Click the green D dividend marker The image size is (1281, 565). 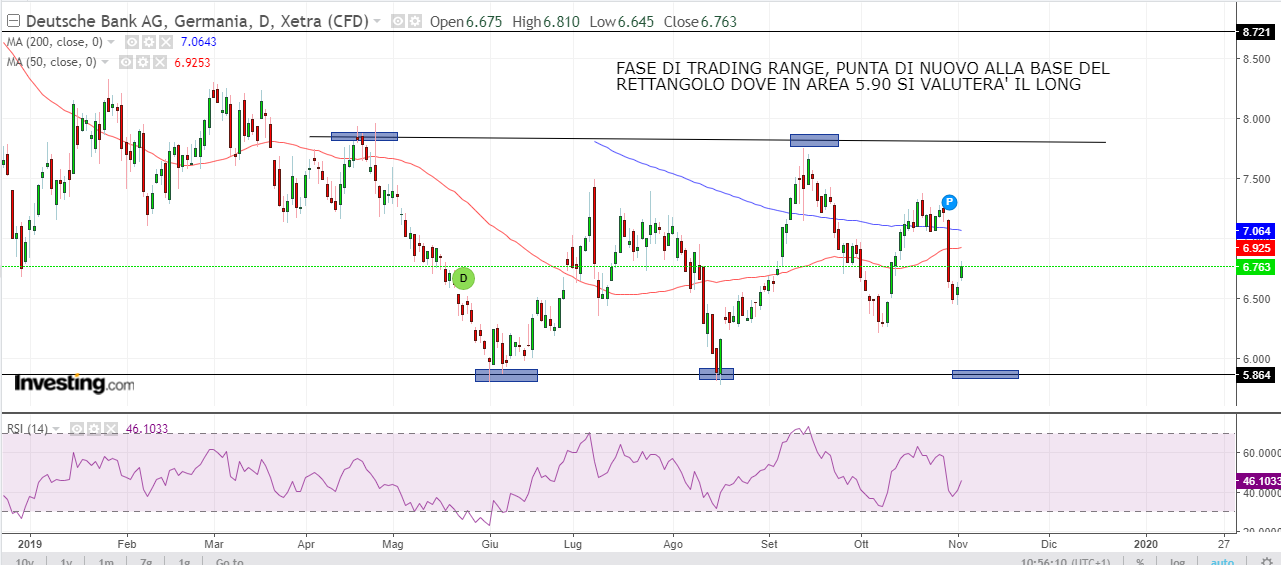tap(463, 279)
